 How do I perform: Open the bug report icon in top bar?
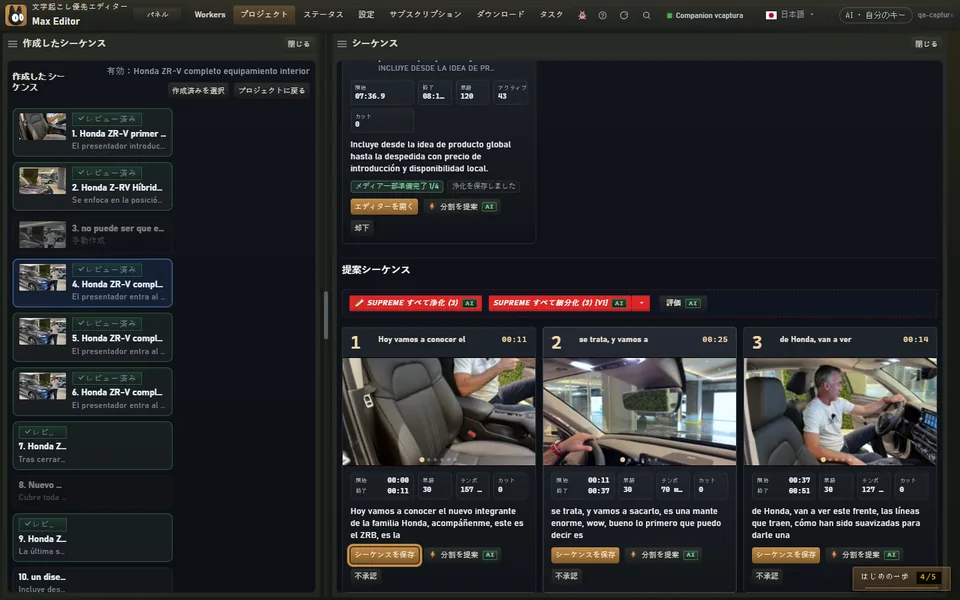tap(582, 15)
